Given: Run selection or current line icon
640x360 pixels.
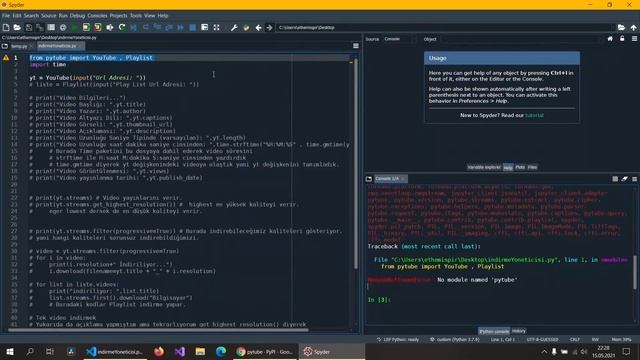Looking at the screenshot, I should click(110, 27).
